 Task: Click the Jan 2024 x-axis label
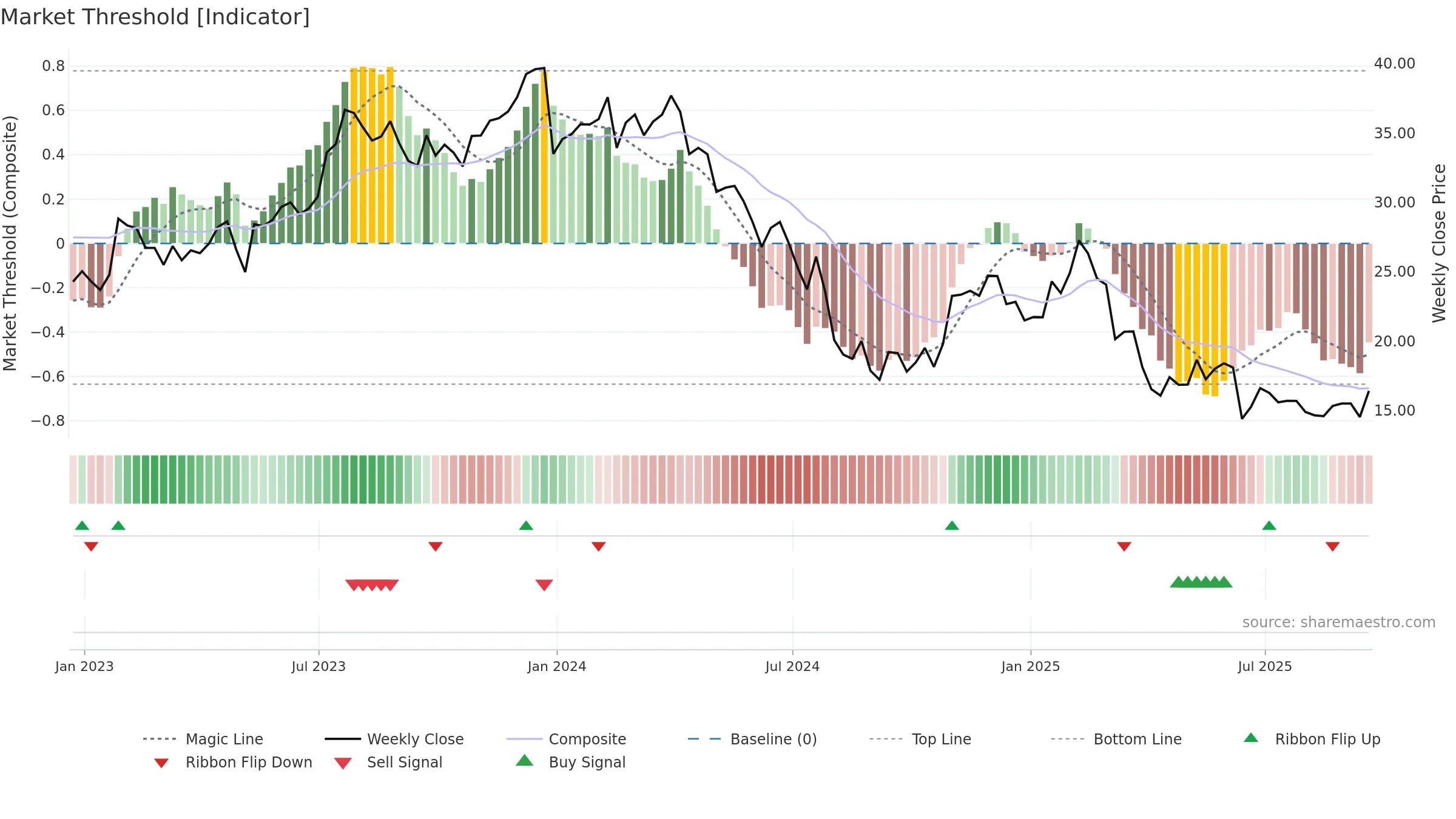click(557, 666)
